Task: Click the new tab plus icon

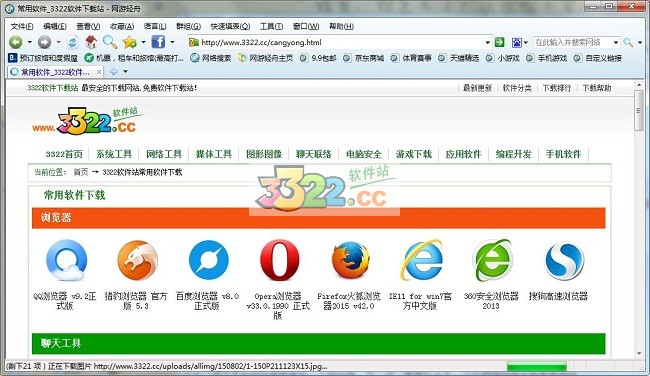Action: coord(113,72)
